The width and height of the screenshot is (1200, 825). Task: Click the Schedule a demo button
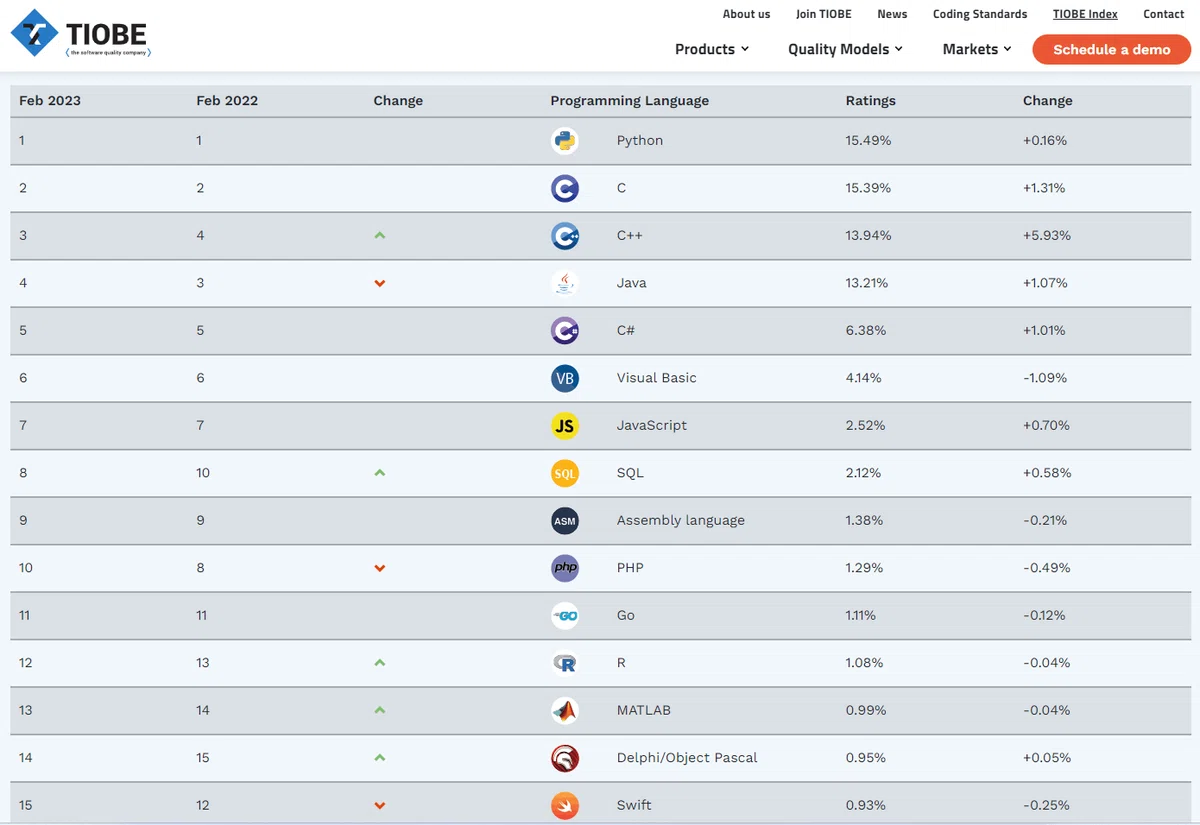(x=1112, y=49)
